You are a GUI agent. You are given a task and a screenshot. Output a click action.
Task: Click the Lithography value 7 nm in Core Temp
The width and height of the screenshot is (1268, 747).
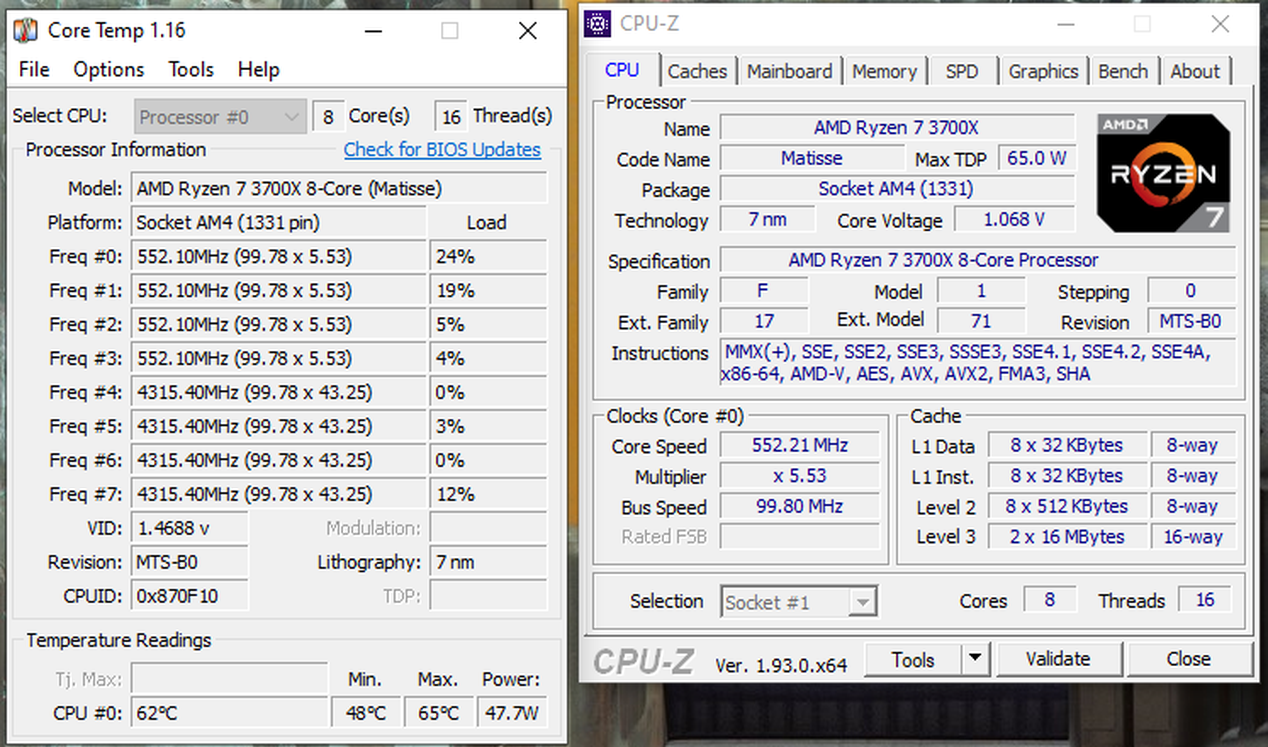(x=488, y=562)
